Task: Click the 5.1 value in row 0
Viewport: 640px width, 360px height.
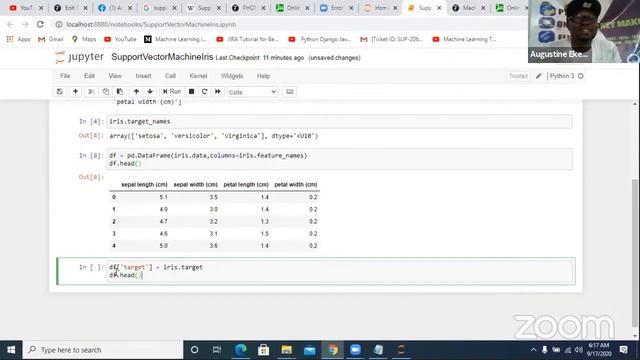Action: 164,197
